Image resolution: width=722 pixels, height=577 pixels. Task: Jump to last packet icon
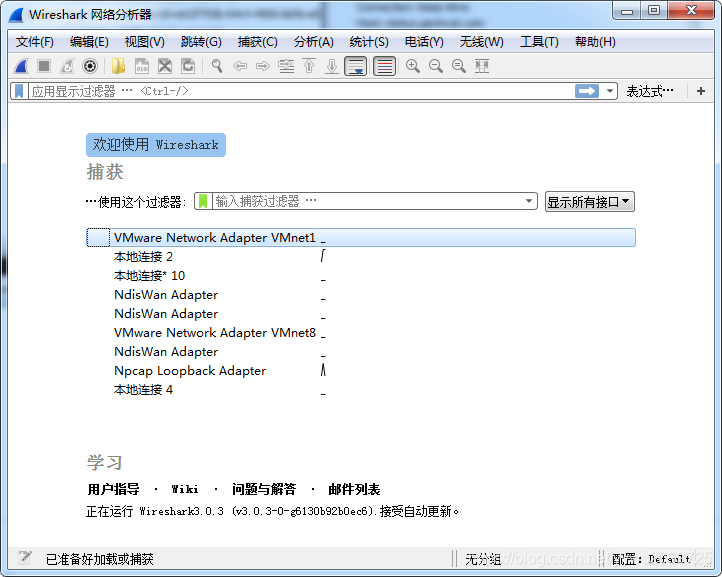click(x=332, y=66)
